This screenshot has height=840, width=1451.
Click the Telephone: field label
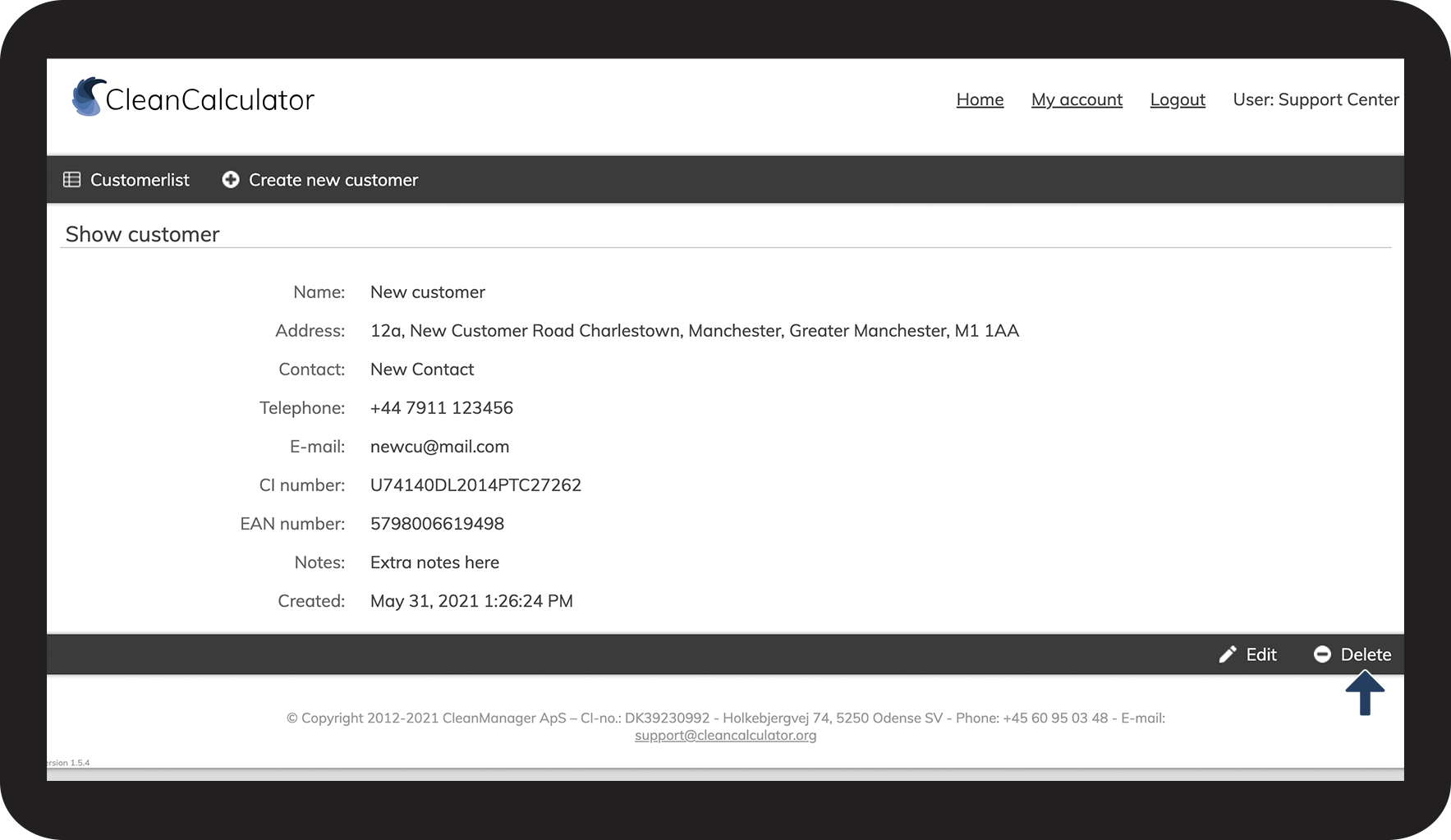[x=302, y=408]
